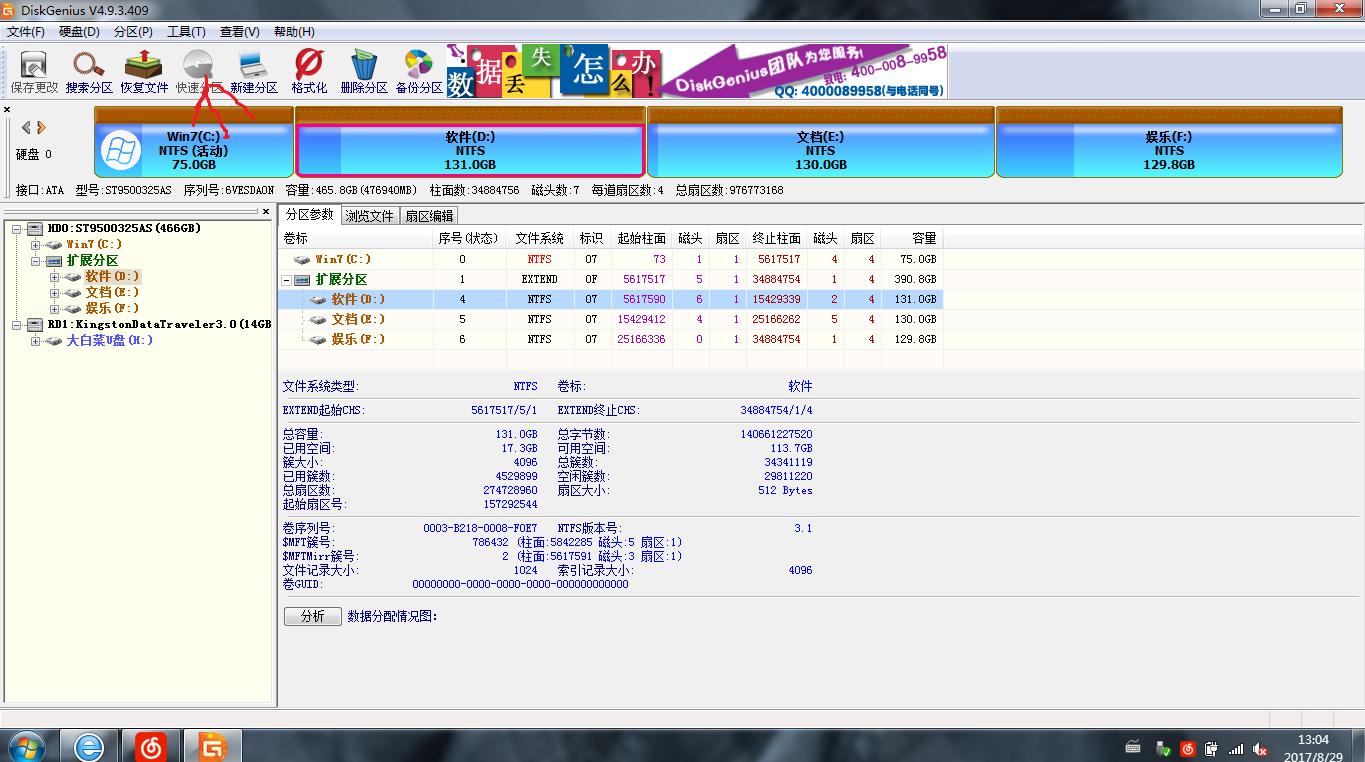Click the 搜索分区 search partition icon

coord(89,71)
